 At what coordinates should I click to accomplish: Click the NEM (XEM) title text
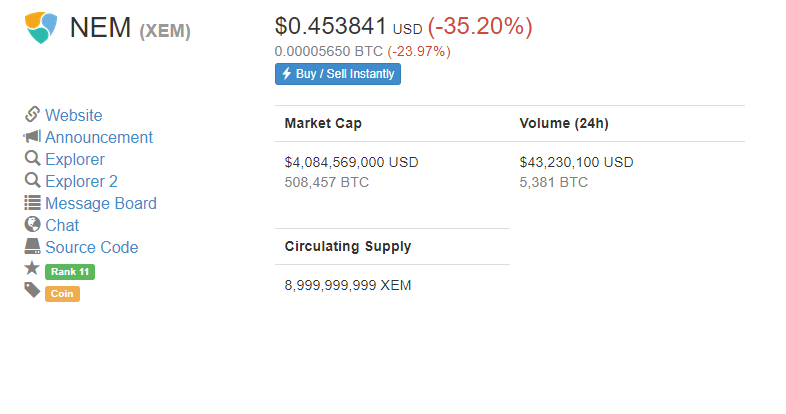[130, 28]
